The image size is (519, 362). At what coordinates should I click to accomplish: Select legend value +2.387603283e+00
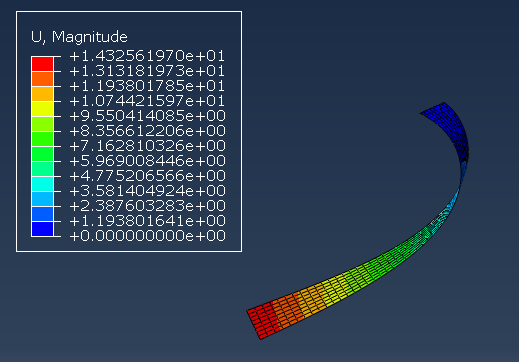tap(147, 206)
